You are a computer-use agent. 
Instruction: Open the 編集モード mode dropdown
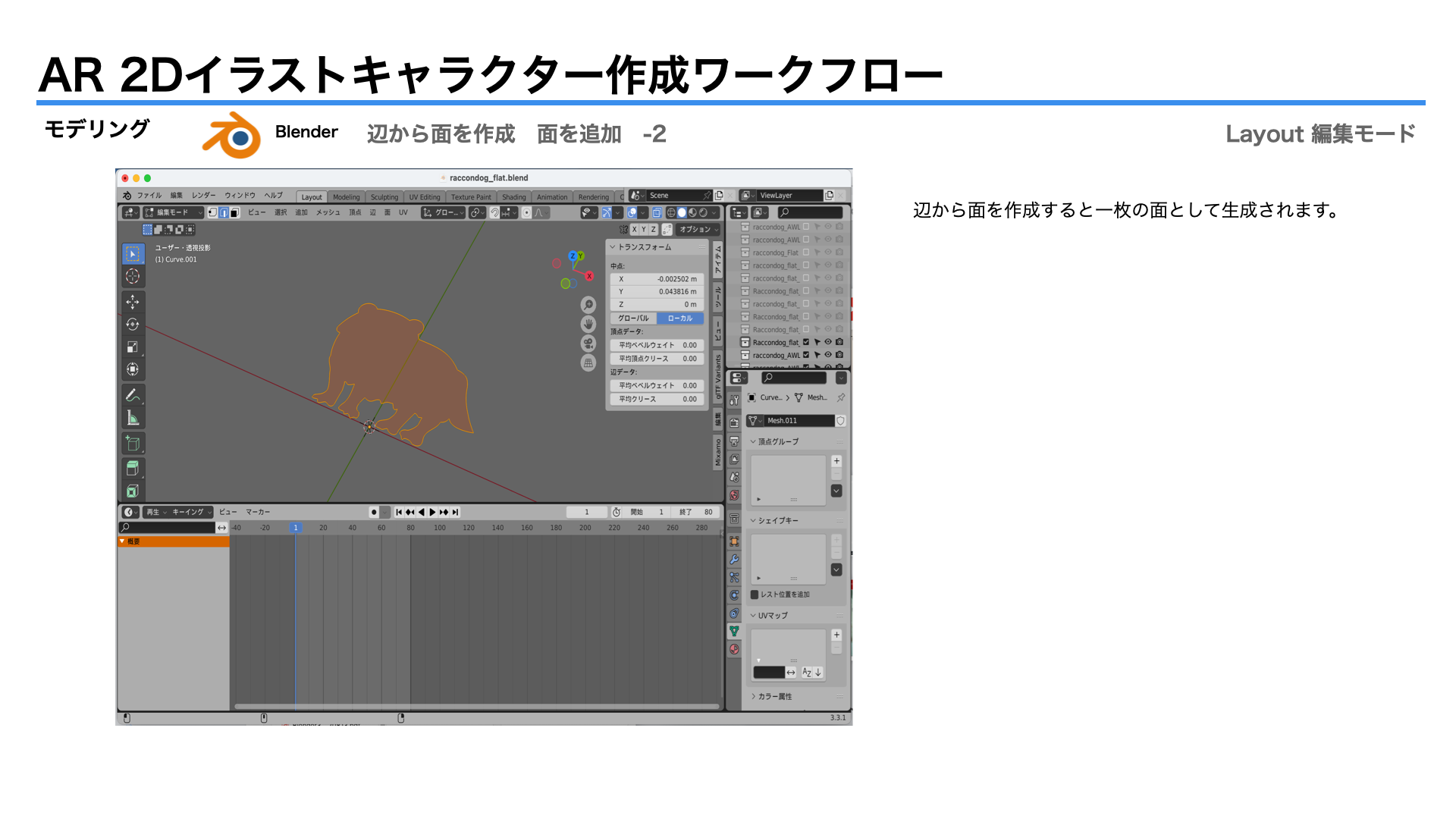click(174, 212)
